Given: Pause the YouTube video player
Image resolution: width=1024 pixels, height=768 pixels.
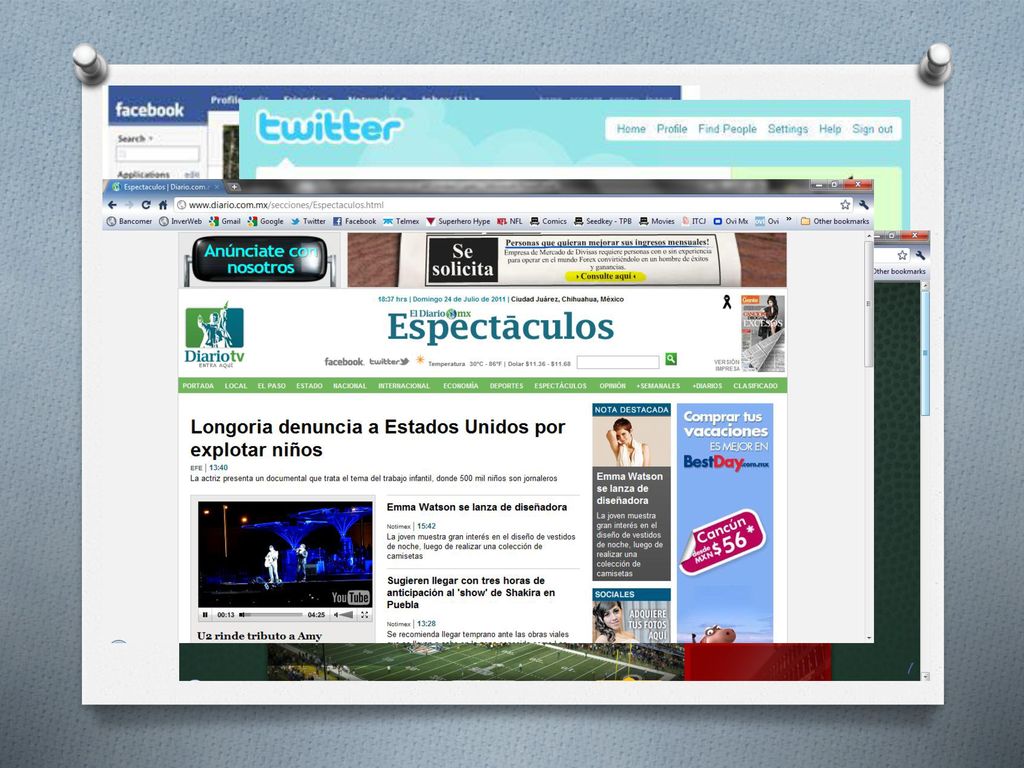Looking at the screenshot, I should 205,615.
